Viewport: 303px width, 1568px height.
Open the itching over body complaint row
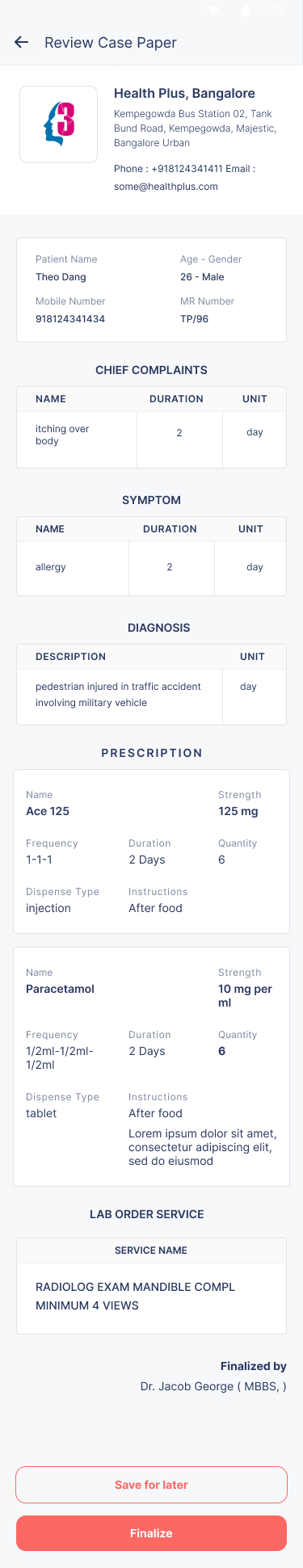[151, 439]
